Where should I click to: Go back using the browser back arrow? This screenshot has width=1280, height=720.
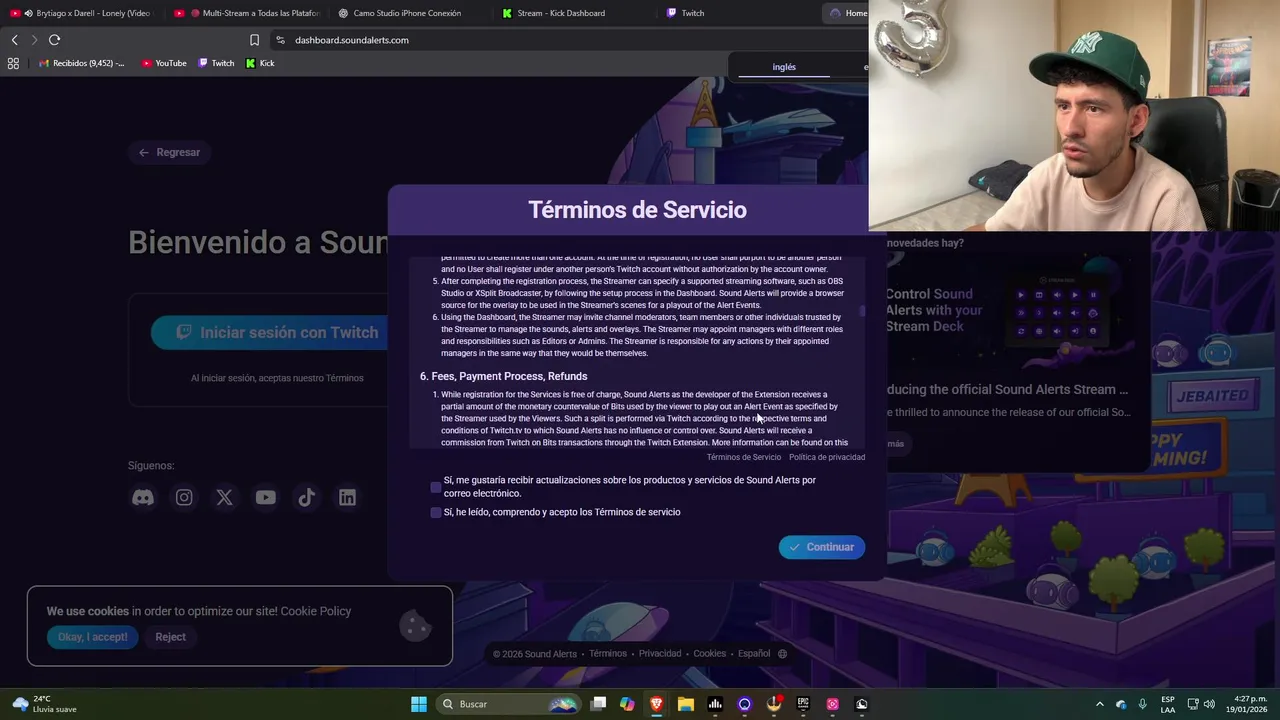[14, 40]
